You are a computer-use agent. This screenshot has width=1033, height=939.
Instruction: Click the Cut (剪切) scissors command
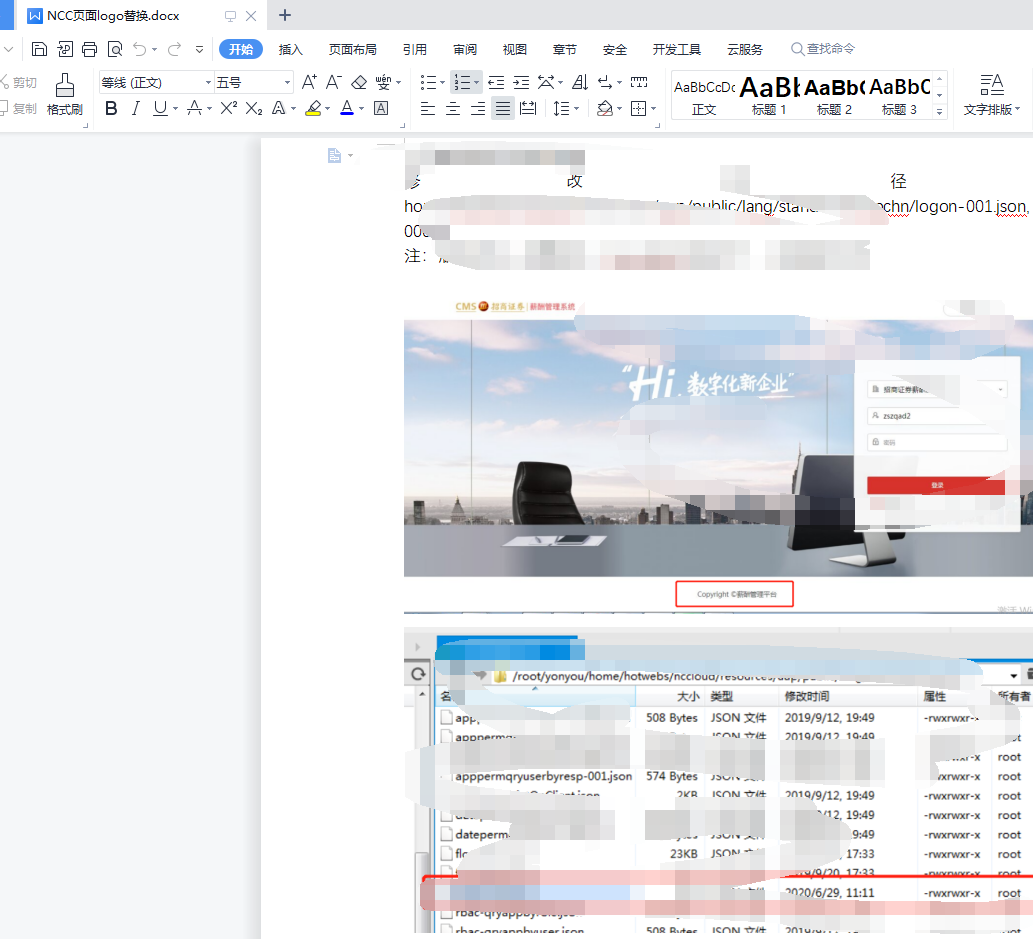pos(18,82)
